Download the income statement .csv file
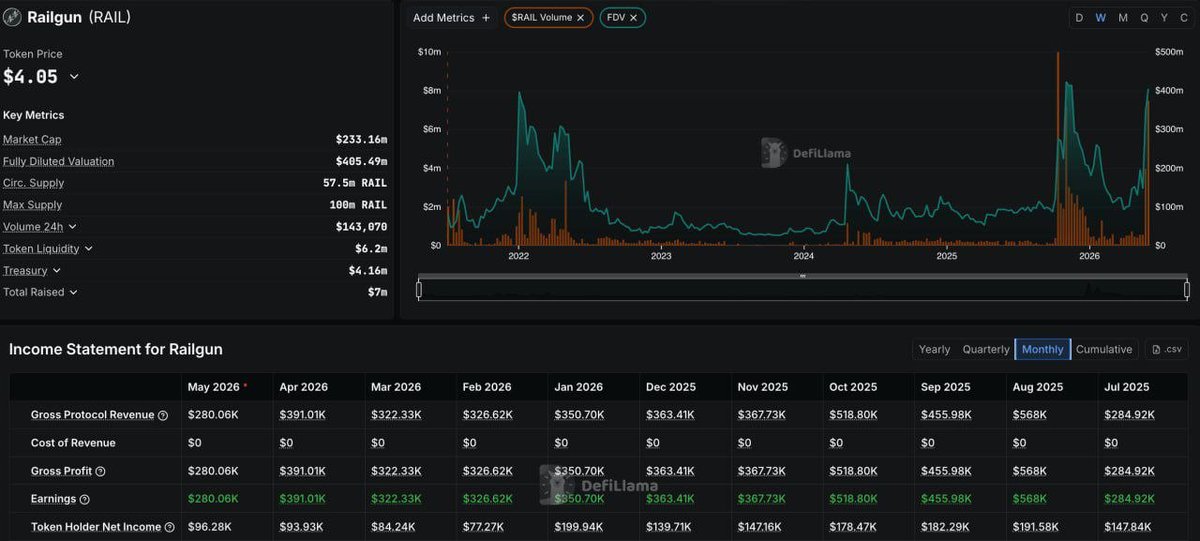This screenshot has width=1200, height=541. (1167, 349)
